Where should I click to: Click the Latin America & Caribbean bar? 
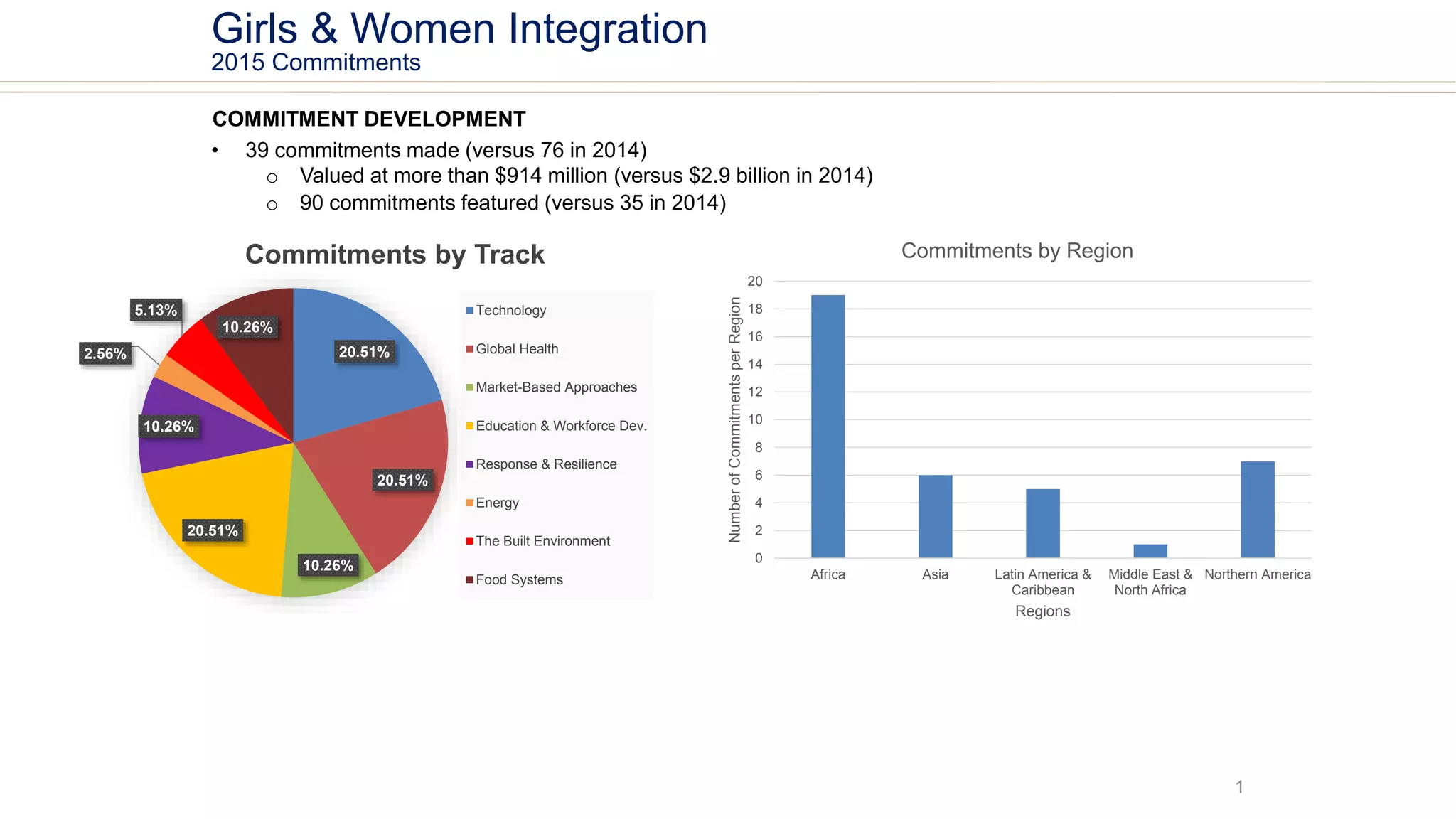tap(1042, 523)
